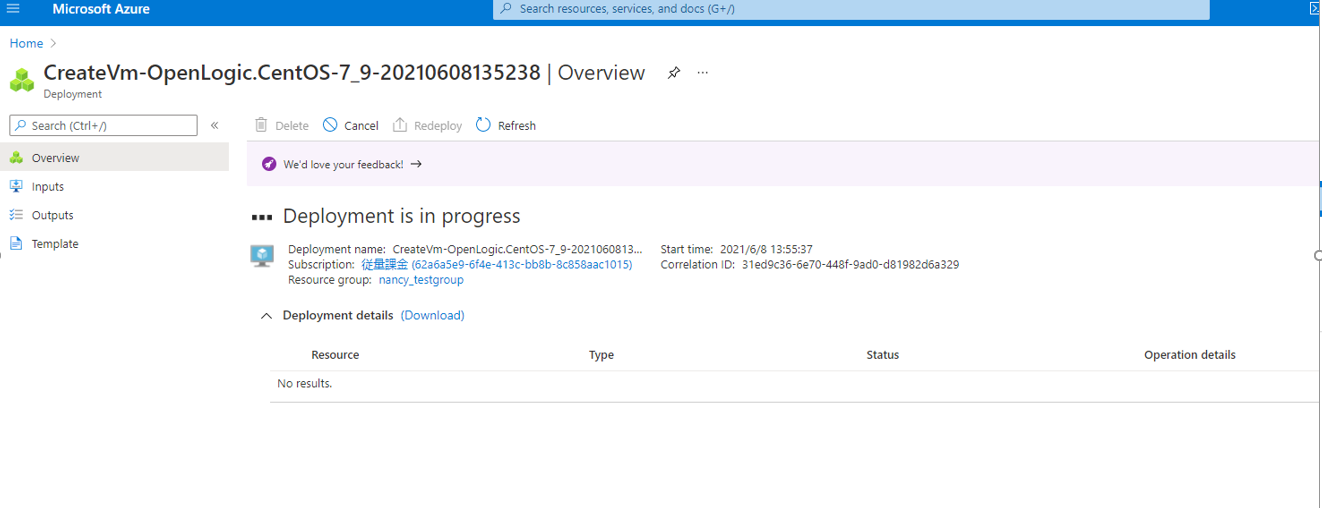The height and width of the screenshot is (508, 1322).
Task: Sort by Status column header
Action: 883,355
